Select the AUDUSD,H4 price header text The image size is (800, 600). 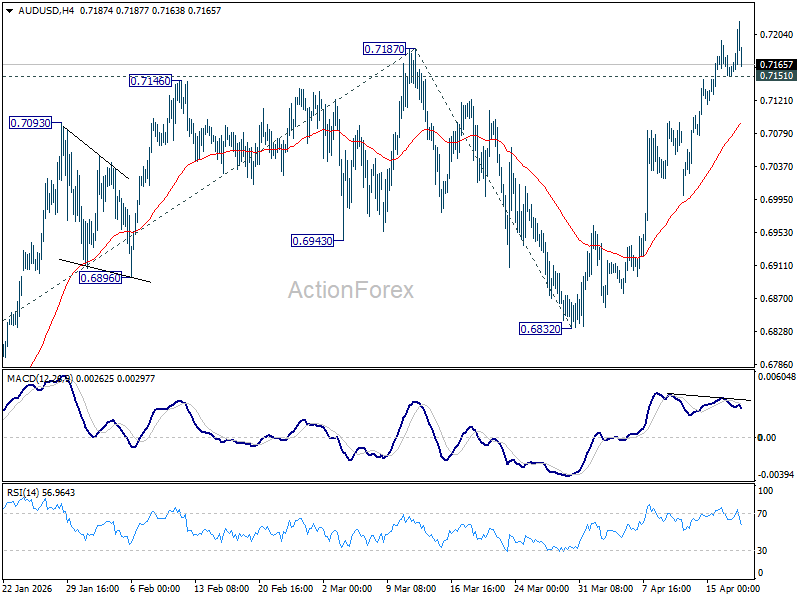pos(119,11)
